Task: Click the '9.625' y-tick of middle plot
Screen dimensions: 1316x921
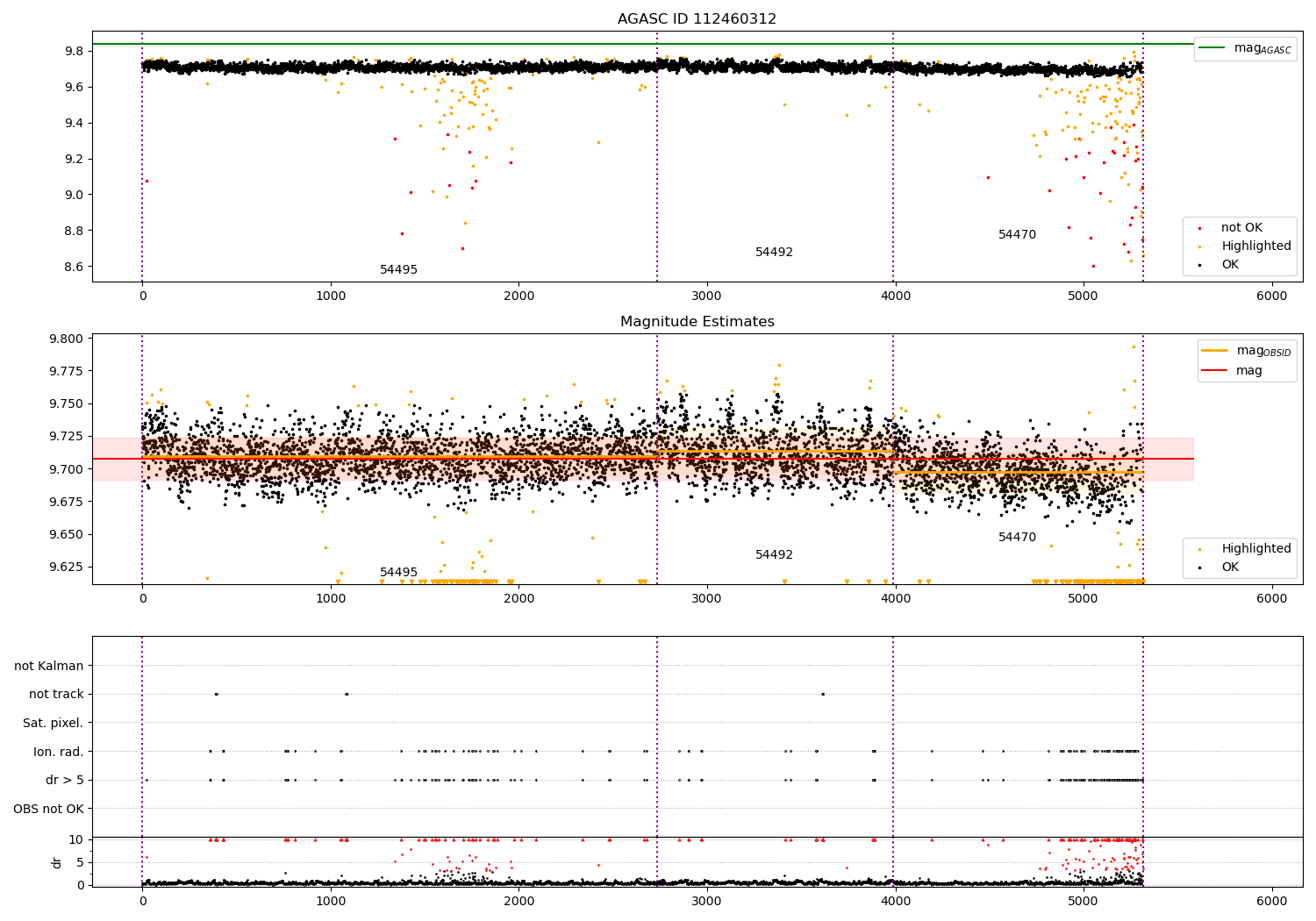Action: click(67, 567)
